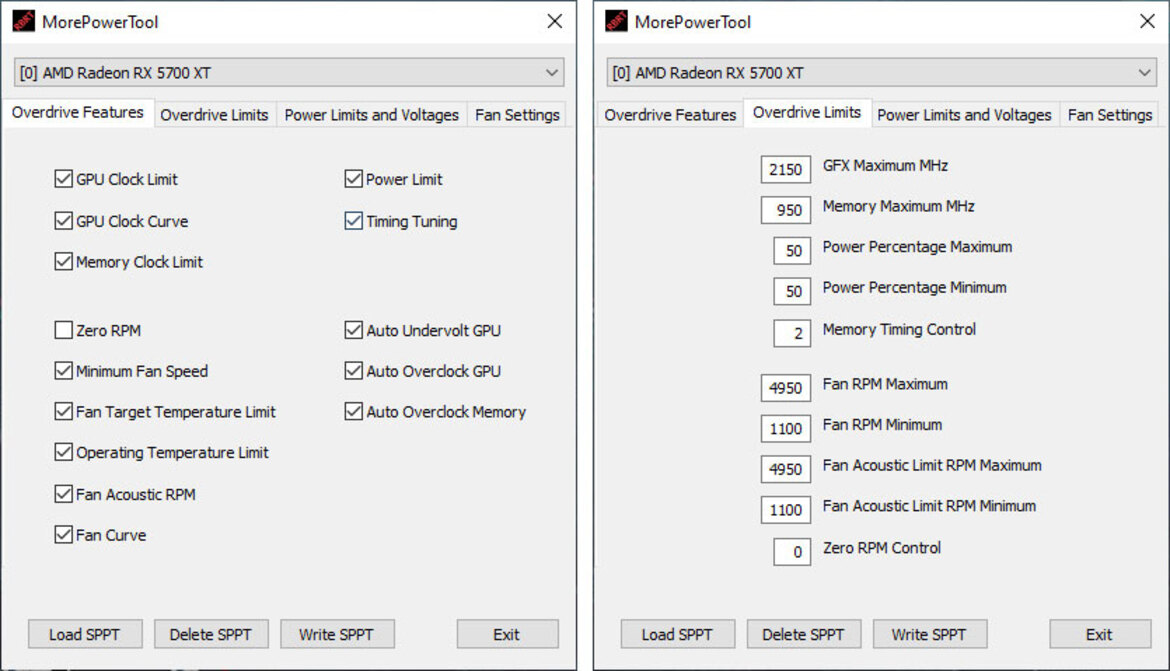Open Fan Settings tab in left window

(x=517, y=115)
